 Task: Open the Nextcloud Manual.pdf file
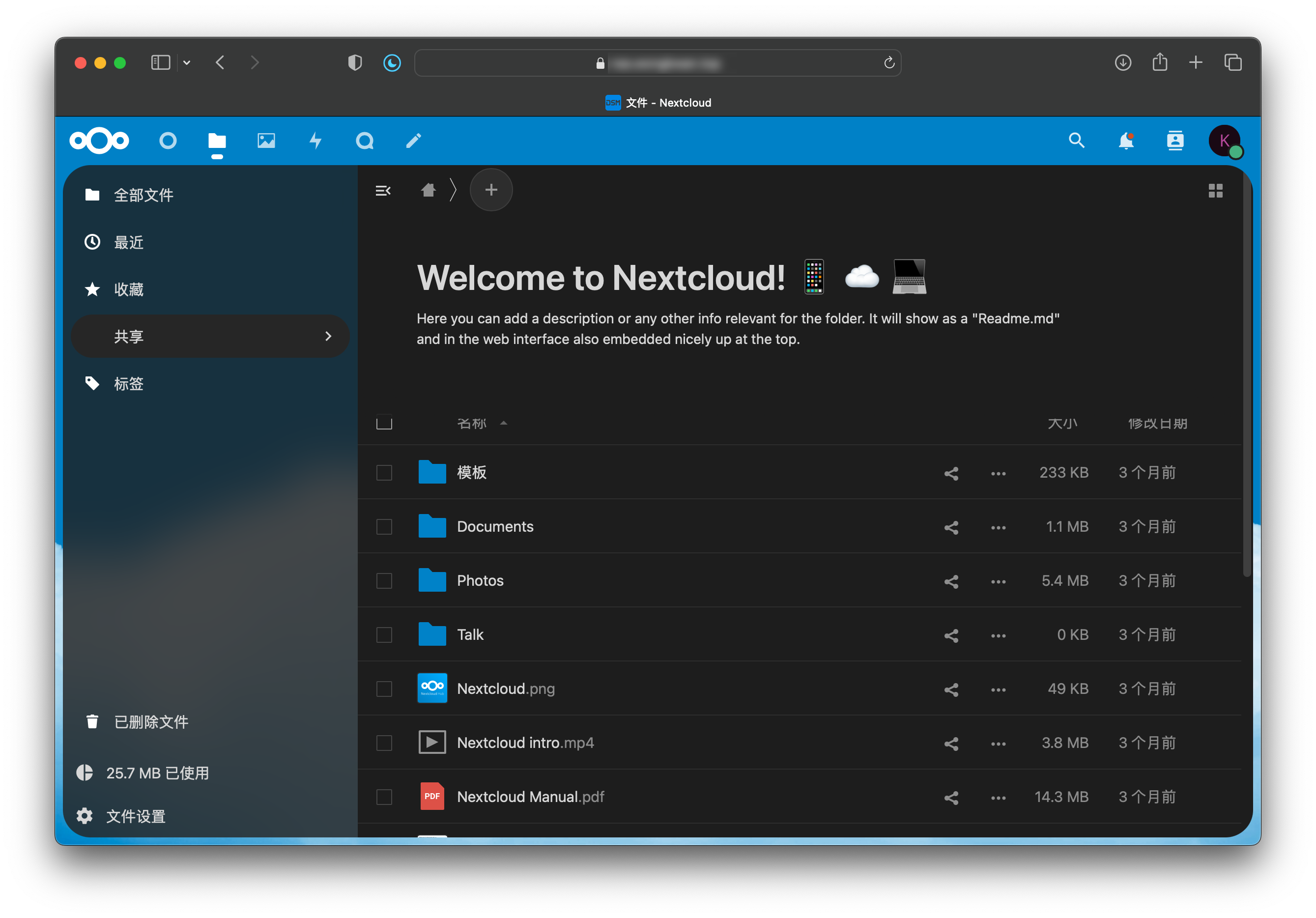pyautogui.click(x=530, y=797)
